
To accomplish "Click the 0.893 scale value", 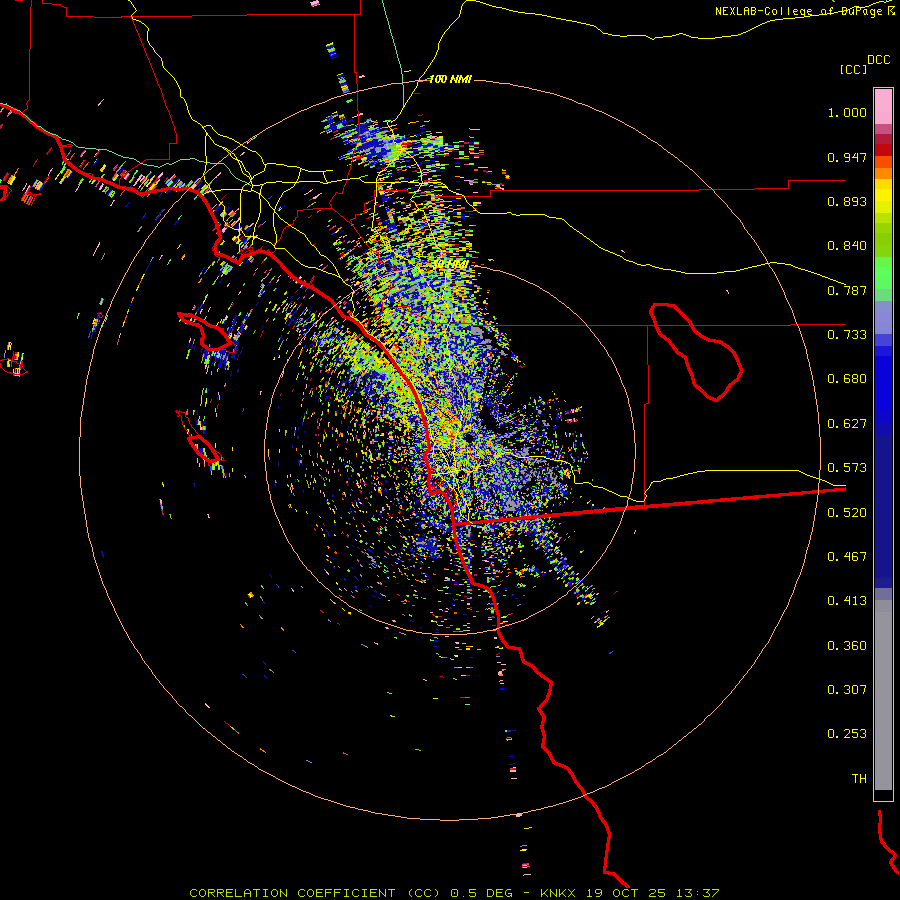I will [x=847, y=201].
